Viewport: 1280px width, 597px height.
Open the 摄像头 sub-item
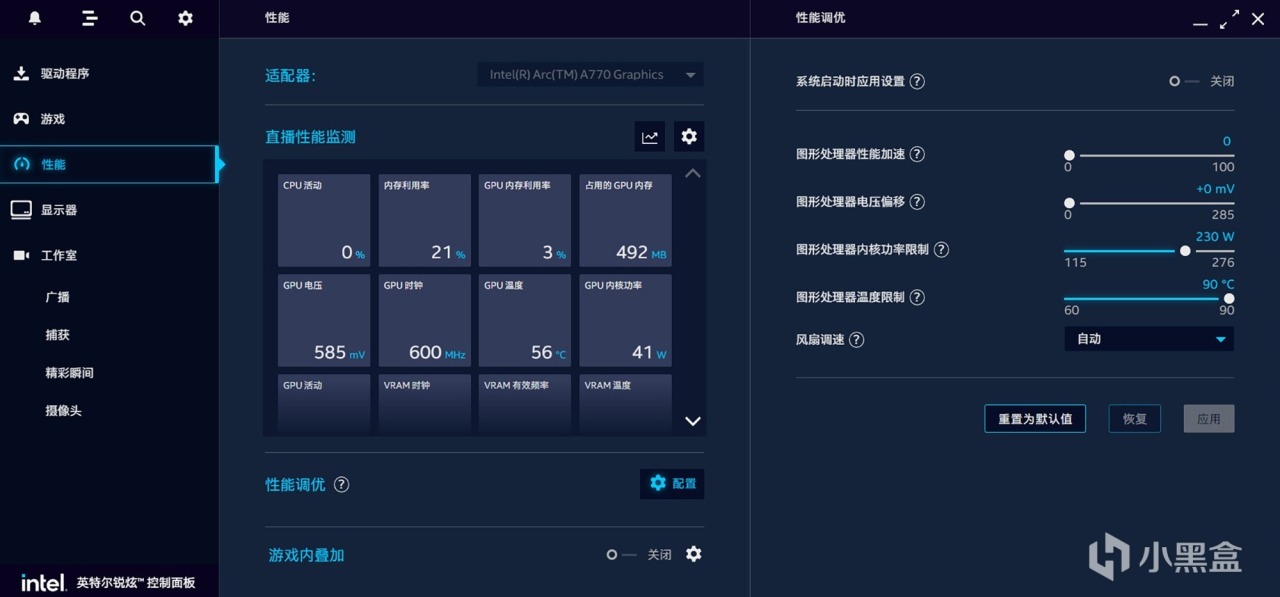(x=63, y=411)
